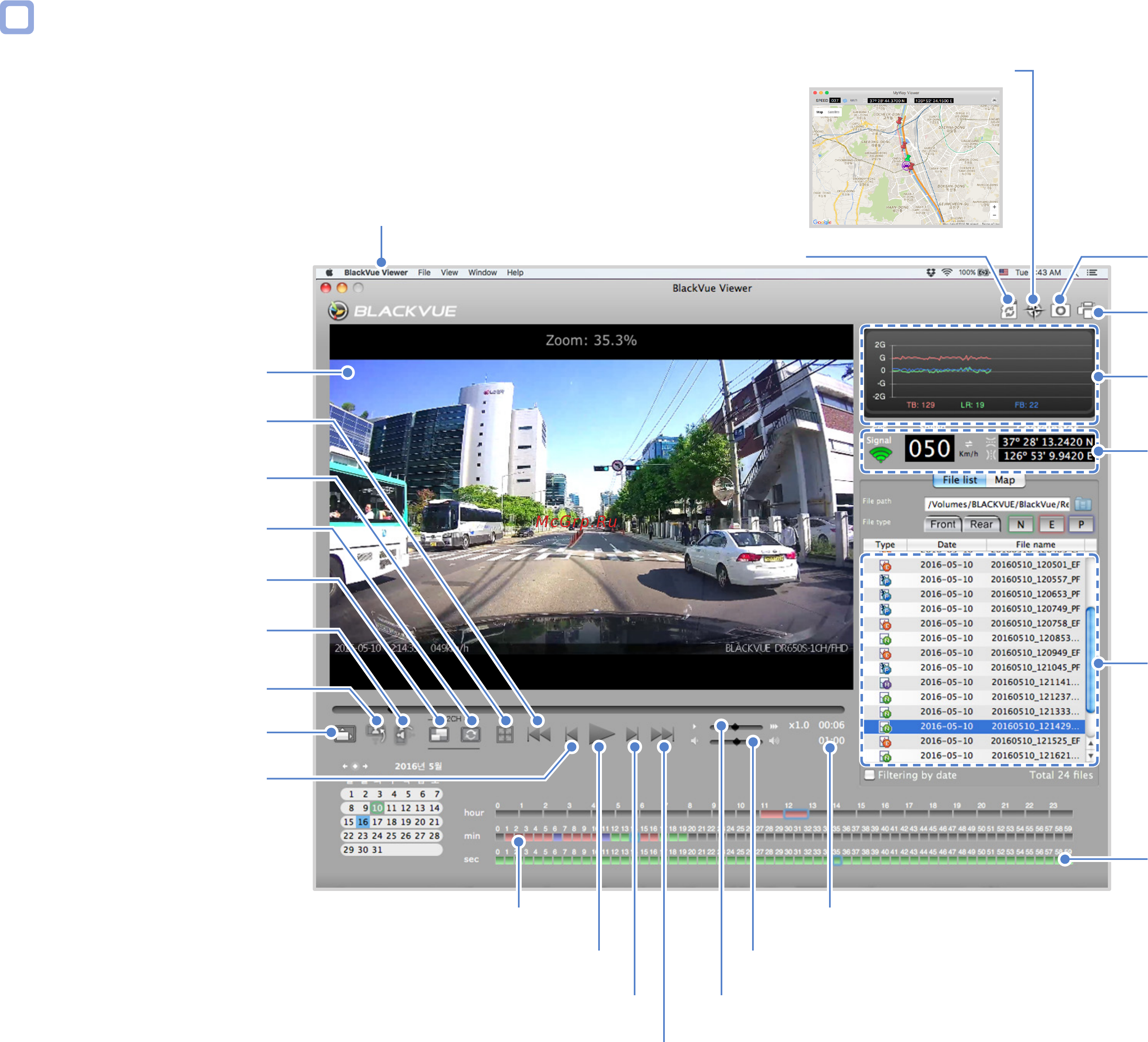
Task: Select day 10 in the calendar
Action: coord(377,808)
